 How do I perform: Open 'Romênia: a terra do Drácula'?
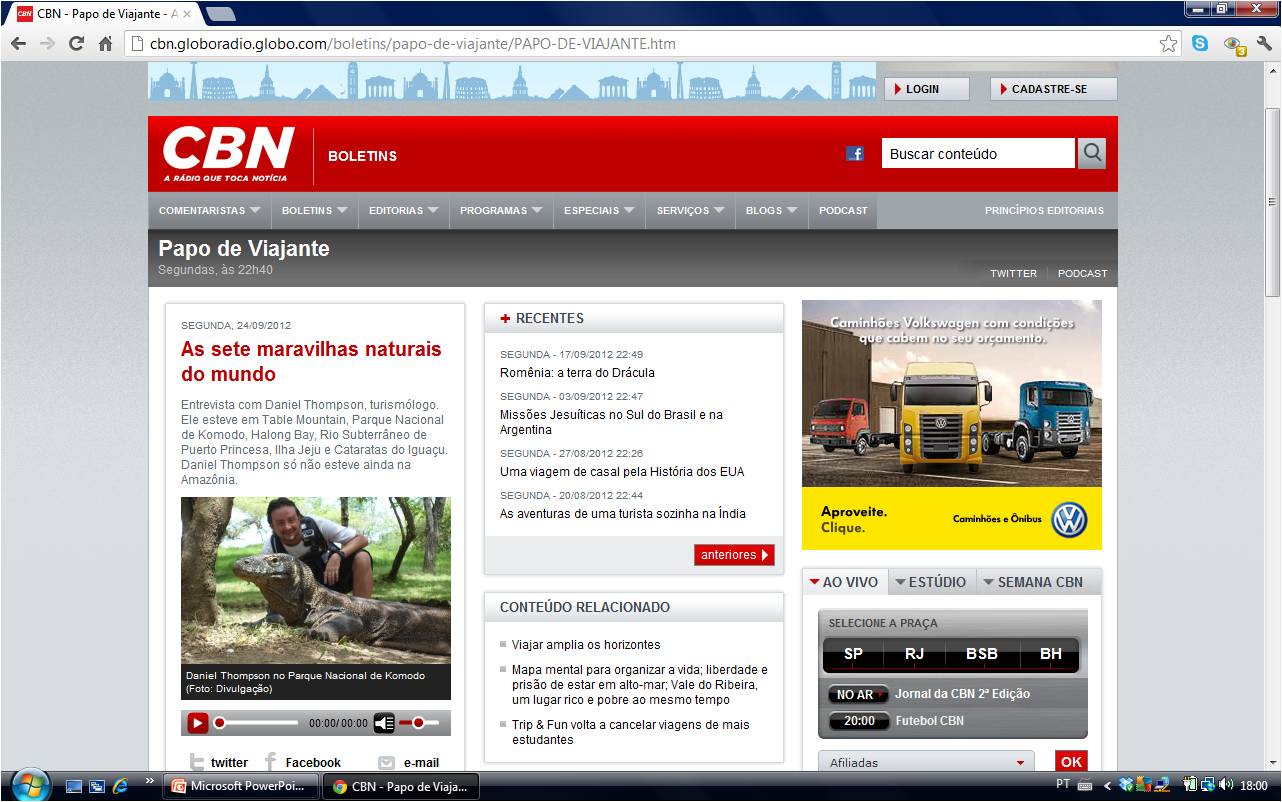[x=577, y=373]
